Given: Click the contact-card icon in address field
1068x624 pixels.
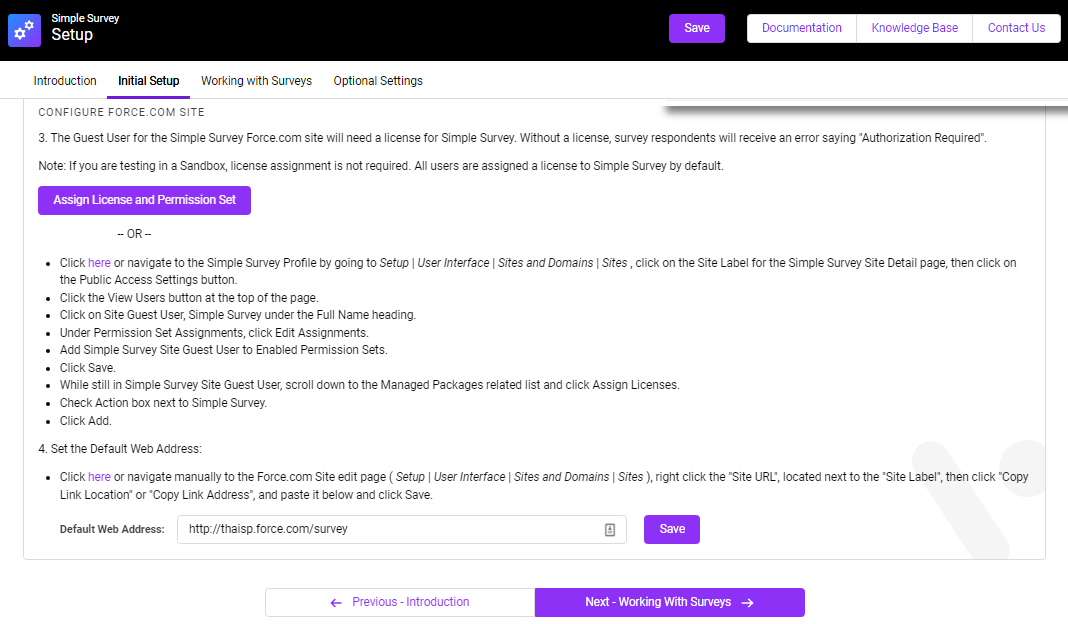Looking at the screenshot, I should (610, 530).
